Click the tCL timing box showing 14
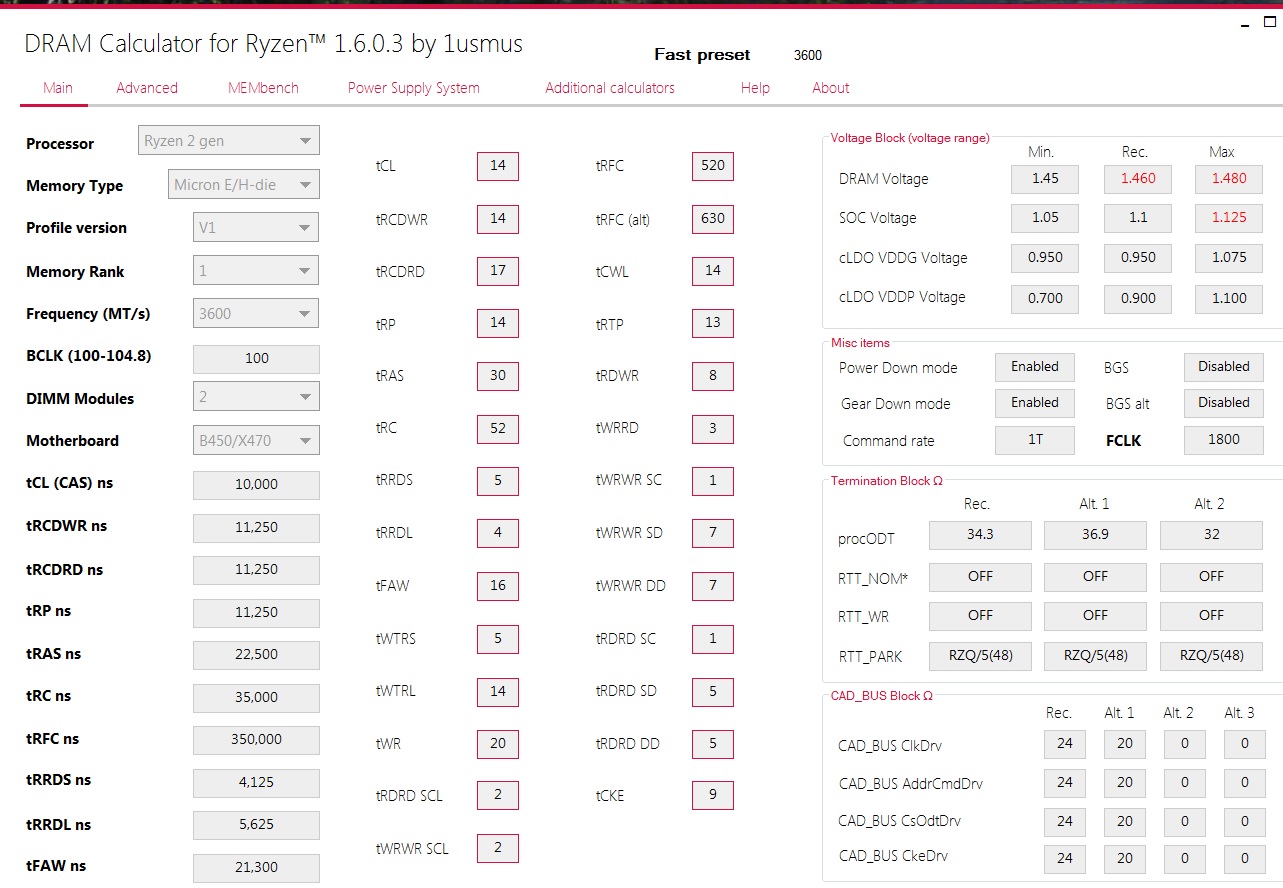 click(x=498, y=166)
